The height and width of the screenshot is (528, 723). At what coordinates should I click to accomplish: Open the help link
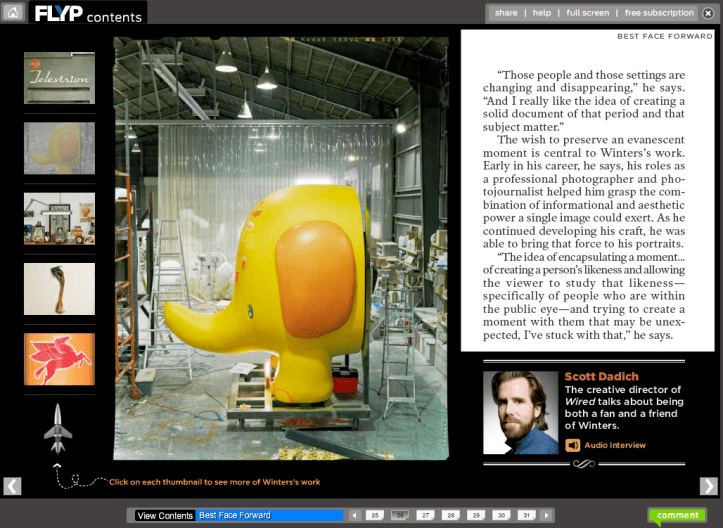point(542,13)
